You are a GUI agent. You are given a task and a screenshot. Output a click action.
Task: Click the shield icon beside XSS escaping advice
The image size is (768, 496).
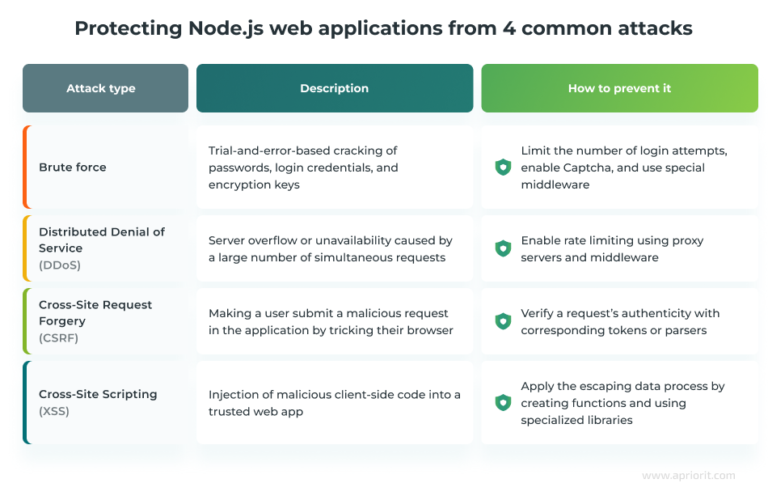coord(503,402)
